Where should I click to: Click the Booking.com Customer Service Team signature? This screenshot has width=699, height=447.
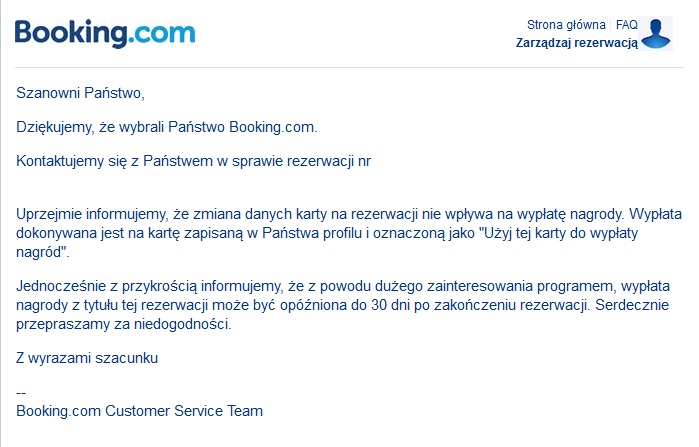(x=140, y=410)
